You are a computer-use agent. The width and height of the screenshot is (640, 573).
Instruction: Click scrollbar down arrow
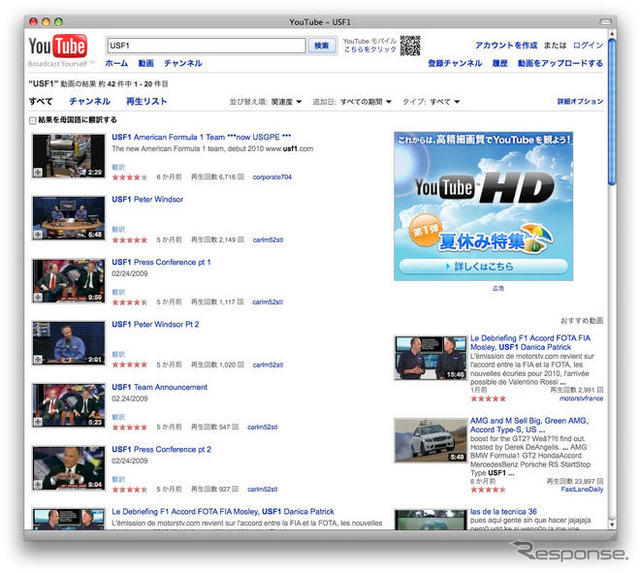tap(611, 524)
